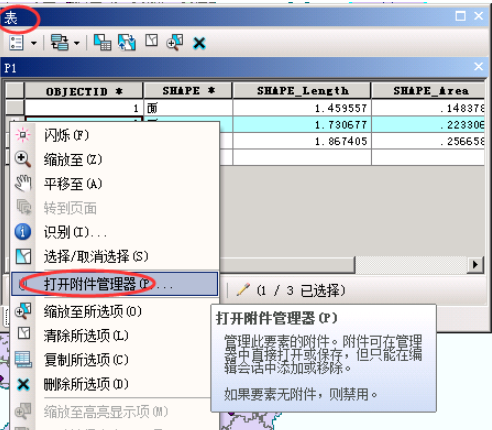Click the magnifier icon beside 缩放至(Z)
Viewport: 492px width, 430px height.
[23, 159]
